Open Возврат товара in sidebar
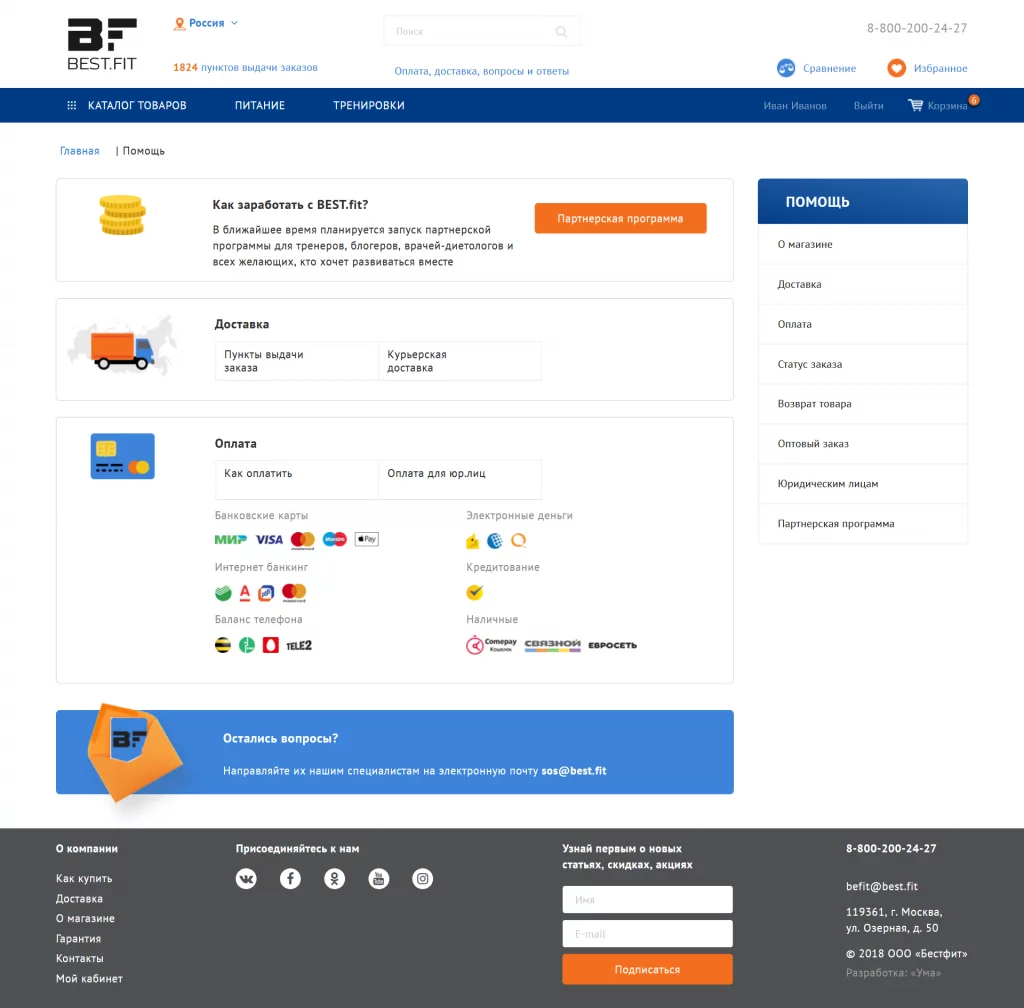This screenshot has height=1008, width=1024. pyautogui.click(x=863, y=404)
